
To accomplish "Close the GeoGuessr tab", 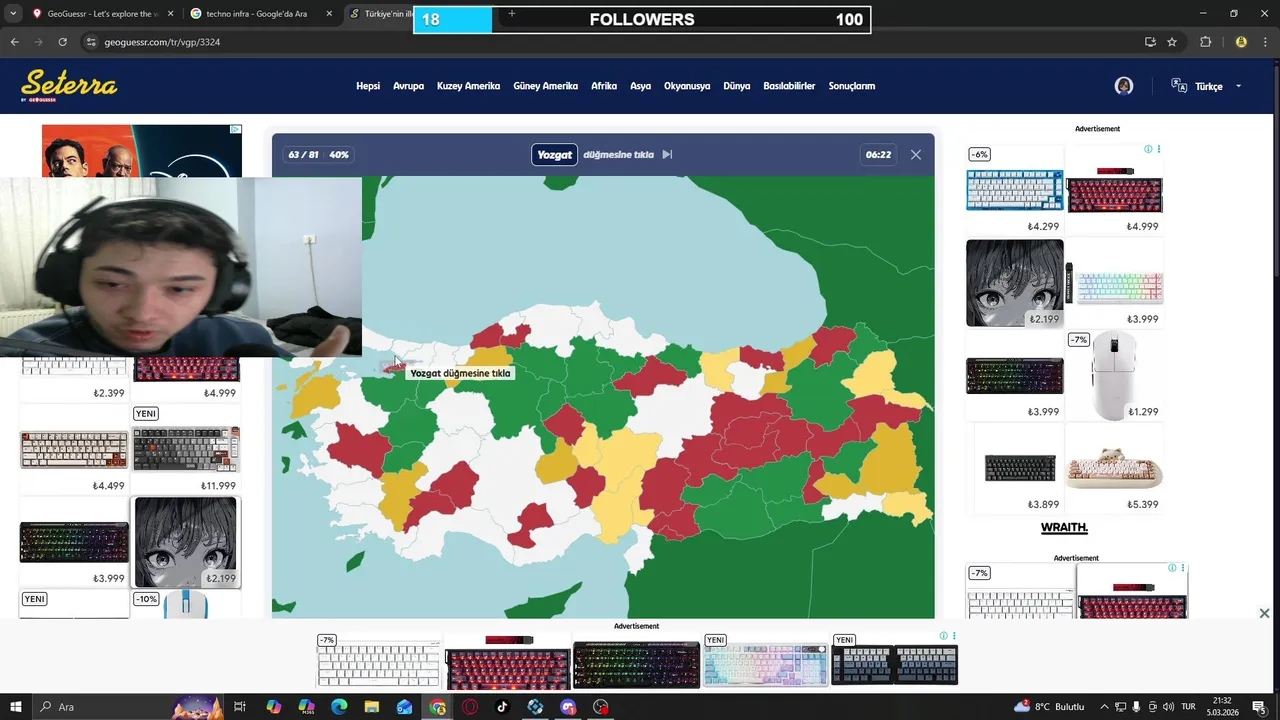I will click(x=170, y=14).
